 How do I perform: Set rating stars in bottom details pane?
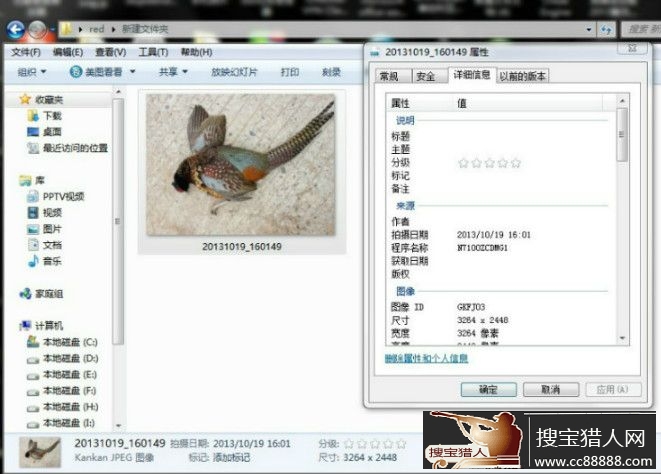pyautogui.click(x=375, y=444)
